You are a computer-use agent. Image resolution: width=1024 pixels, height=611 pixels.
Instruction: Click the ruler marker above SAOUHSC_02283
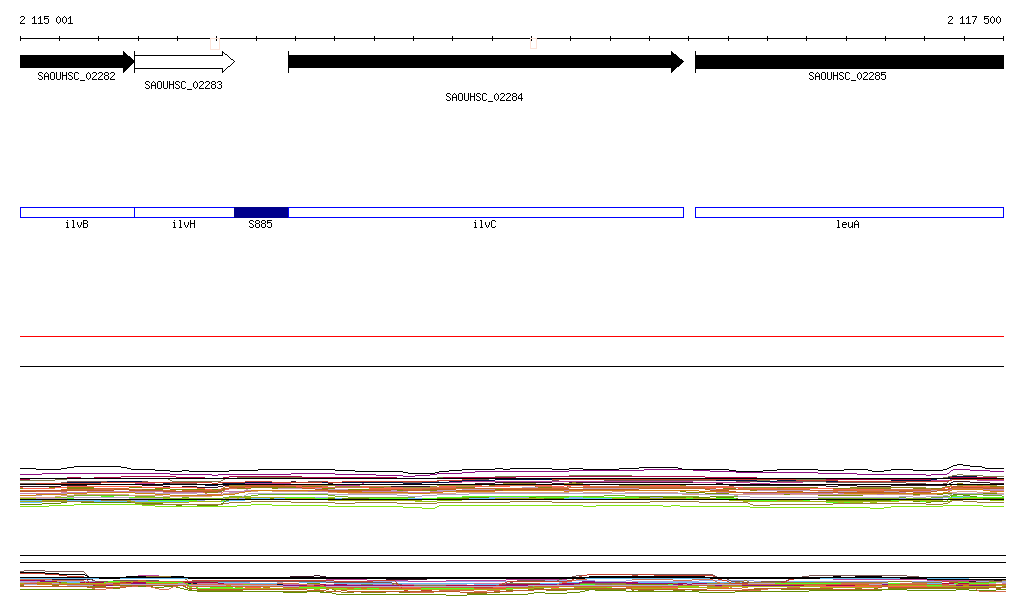pyautogui.click(x=216, y=40)
